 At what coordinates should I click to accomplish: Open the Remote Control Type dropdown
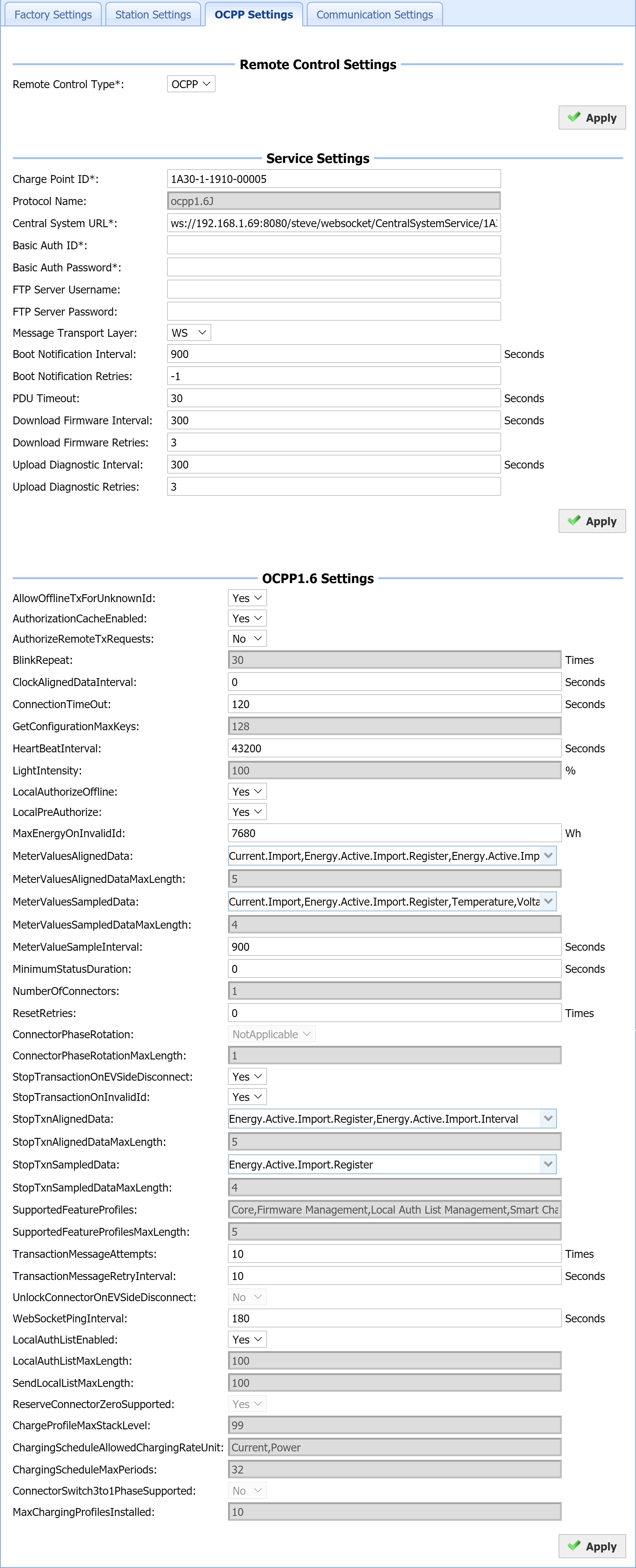tap(191, 84)
